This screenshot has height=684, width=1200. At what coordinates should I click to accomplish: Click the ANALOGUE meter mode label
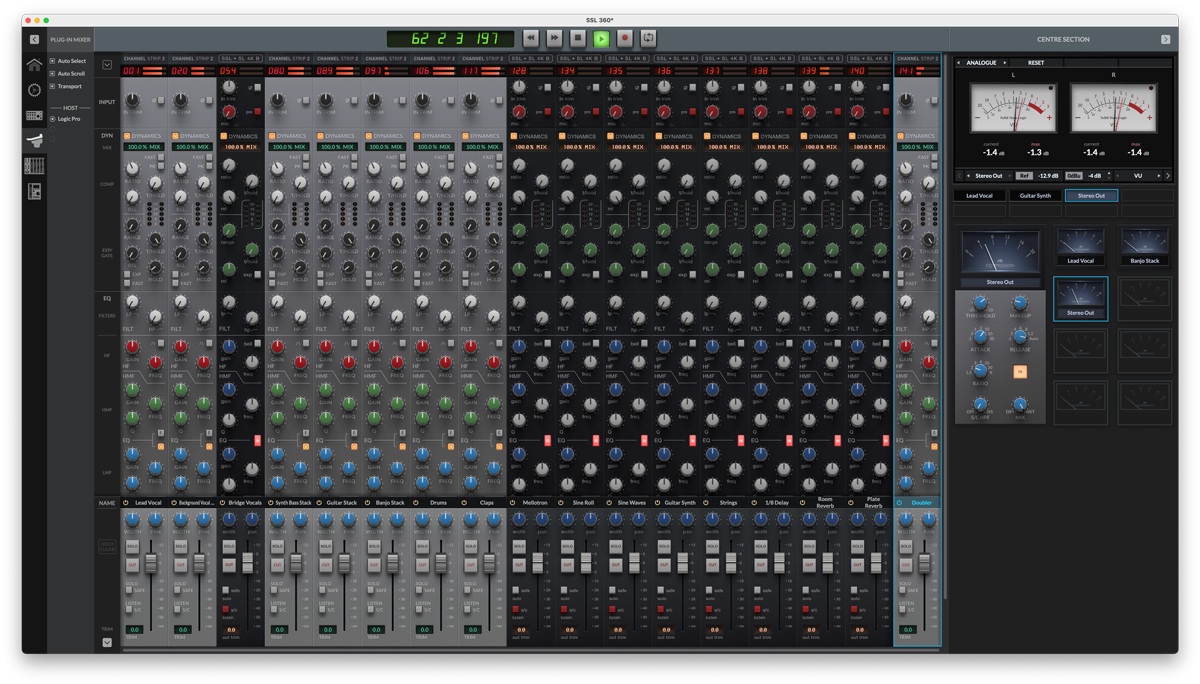click(x=982, y=63)
